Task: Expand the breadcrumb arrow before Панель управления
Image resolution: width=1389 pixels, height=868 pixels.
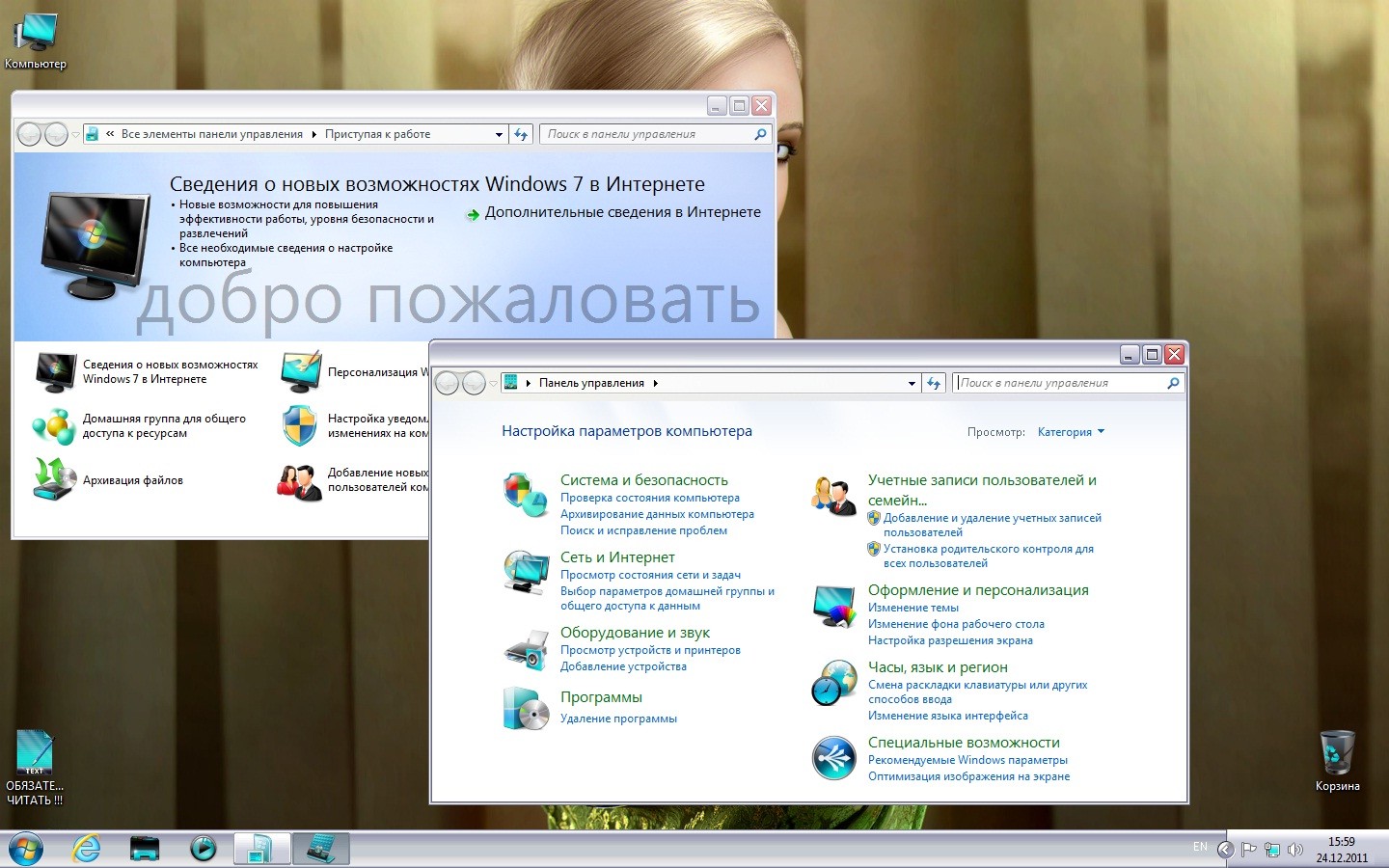Action: [x=529, y=383]
